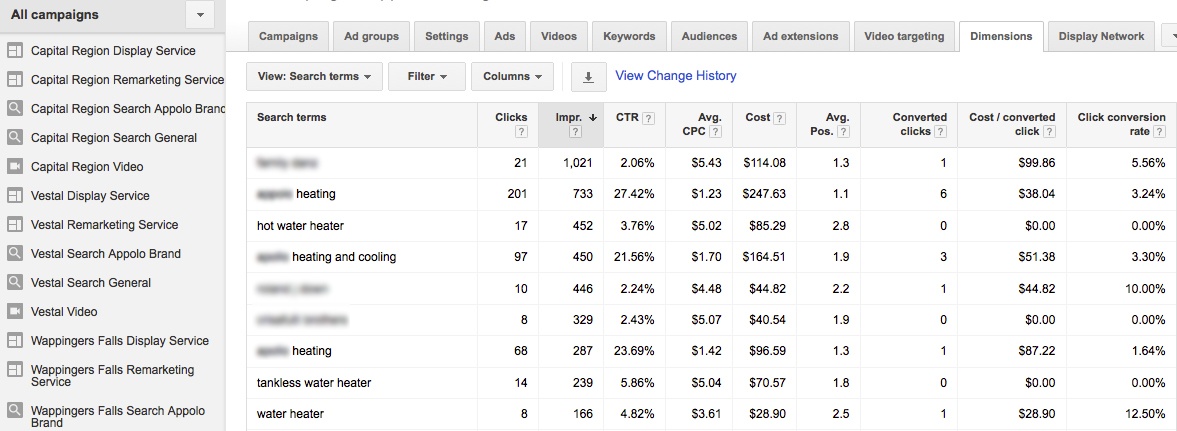Click help icon under Avg. Pos. column
This screenshot has height=431, width=1177.
(x=843, y=132)
